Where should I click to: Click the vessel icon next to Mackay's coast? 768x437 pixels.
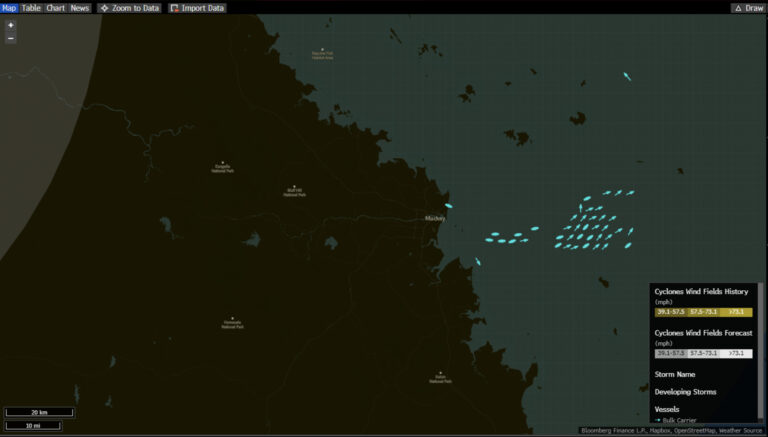[x=449, y=206]
